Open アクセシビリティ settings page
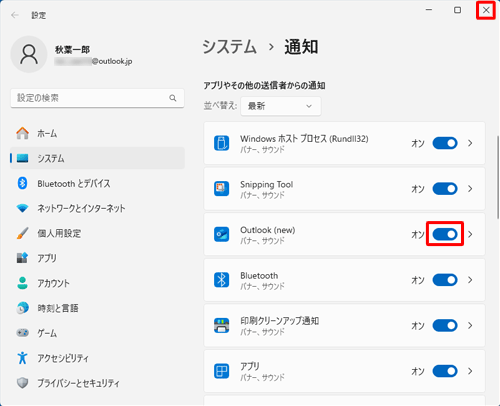Viewport: 500px width, 406px height. [97, 358]
